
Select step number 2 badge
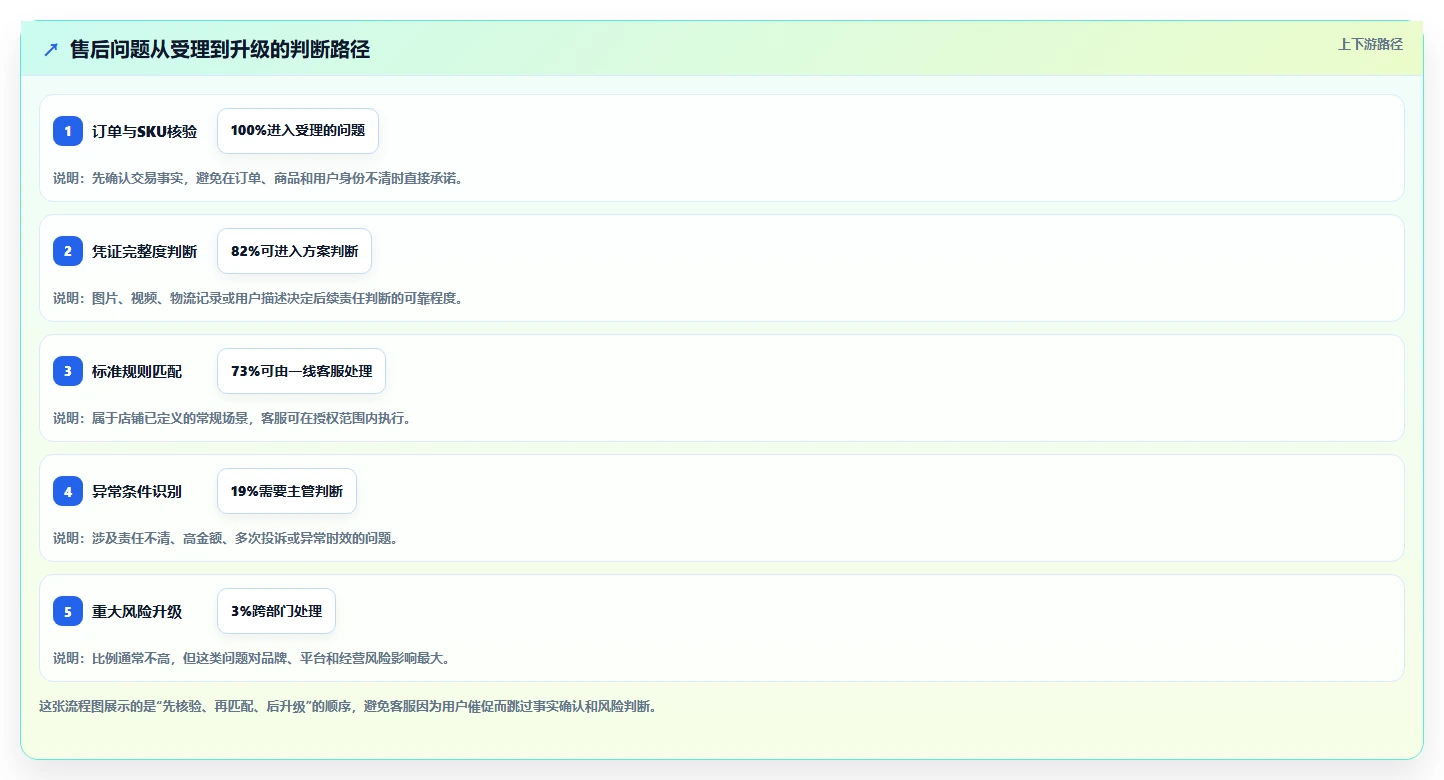tap(68, 251)
